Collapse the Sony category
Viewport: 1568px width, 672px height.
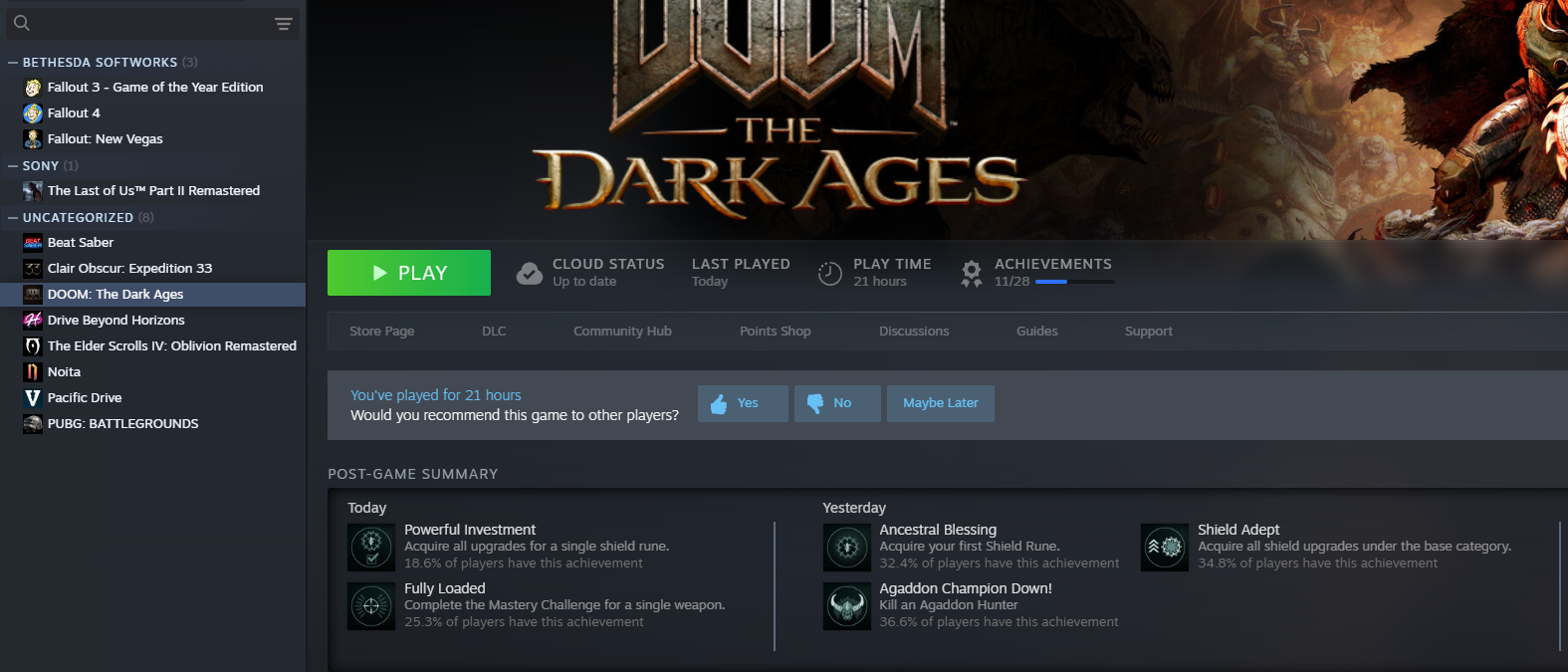(x=13, y=166)
